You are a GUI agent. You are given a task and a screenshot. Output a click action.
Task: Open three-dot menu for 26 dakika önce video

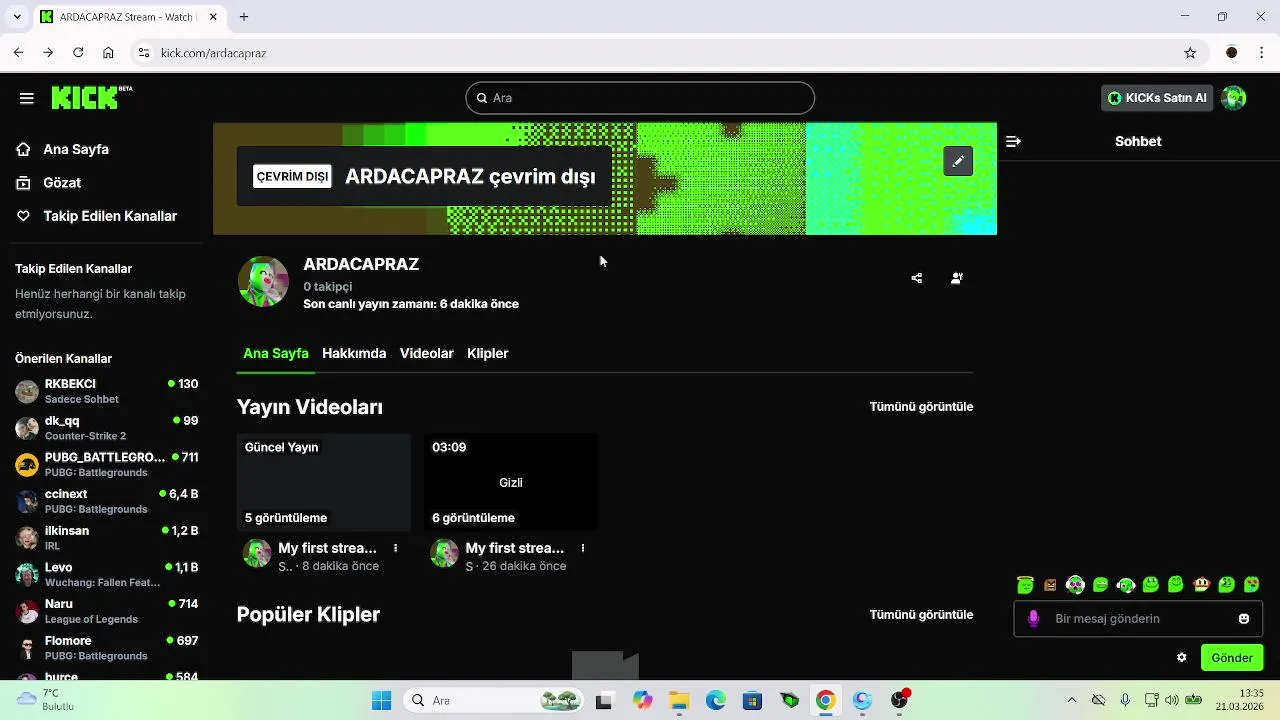pos(583,548)
